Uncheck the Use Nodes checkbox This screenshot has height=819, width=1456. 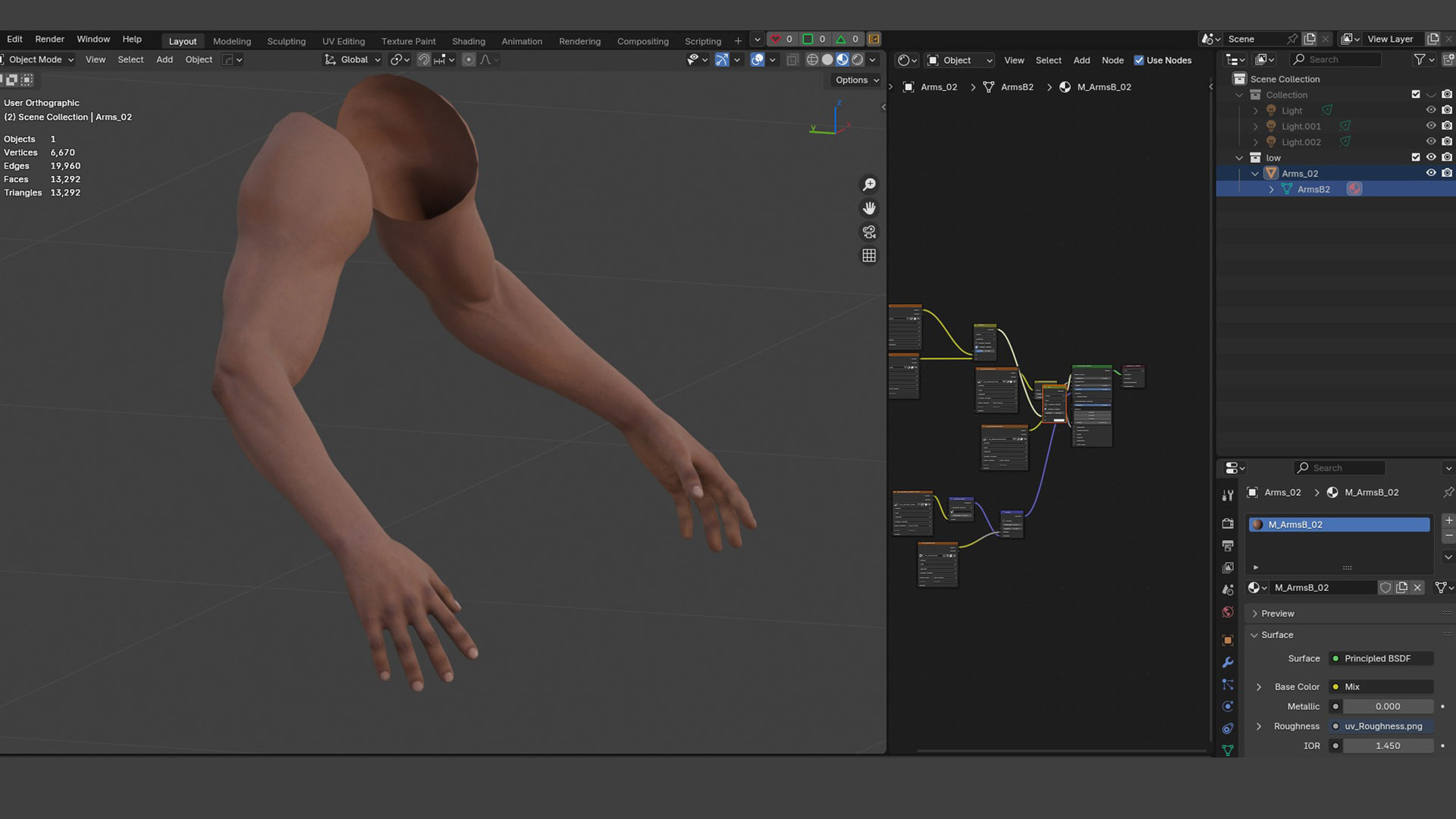click(x=1138, y=60)
